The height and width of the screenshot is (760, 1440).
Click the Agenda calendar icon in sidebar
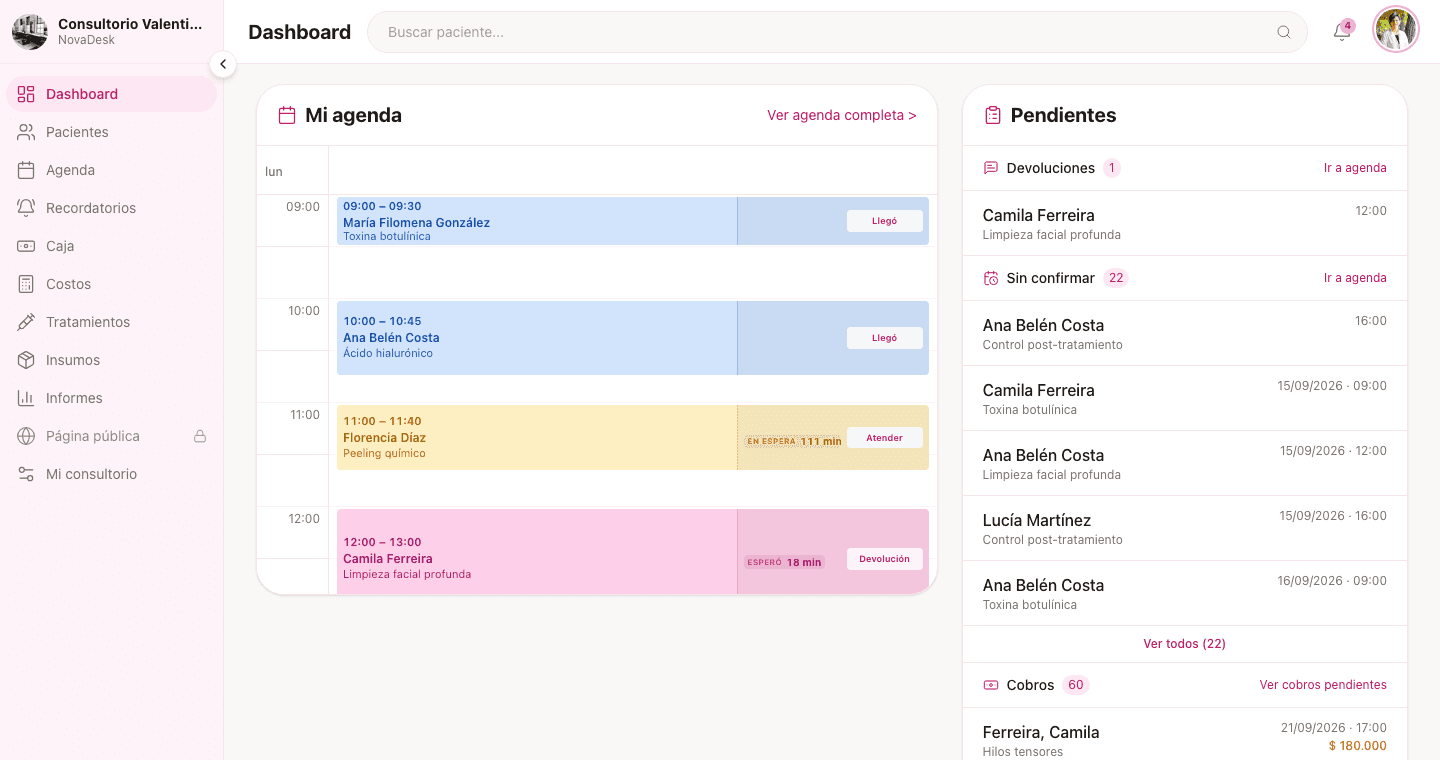click(x=26, y=170)
